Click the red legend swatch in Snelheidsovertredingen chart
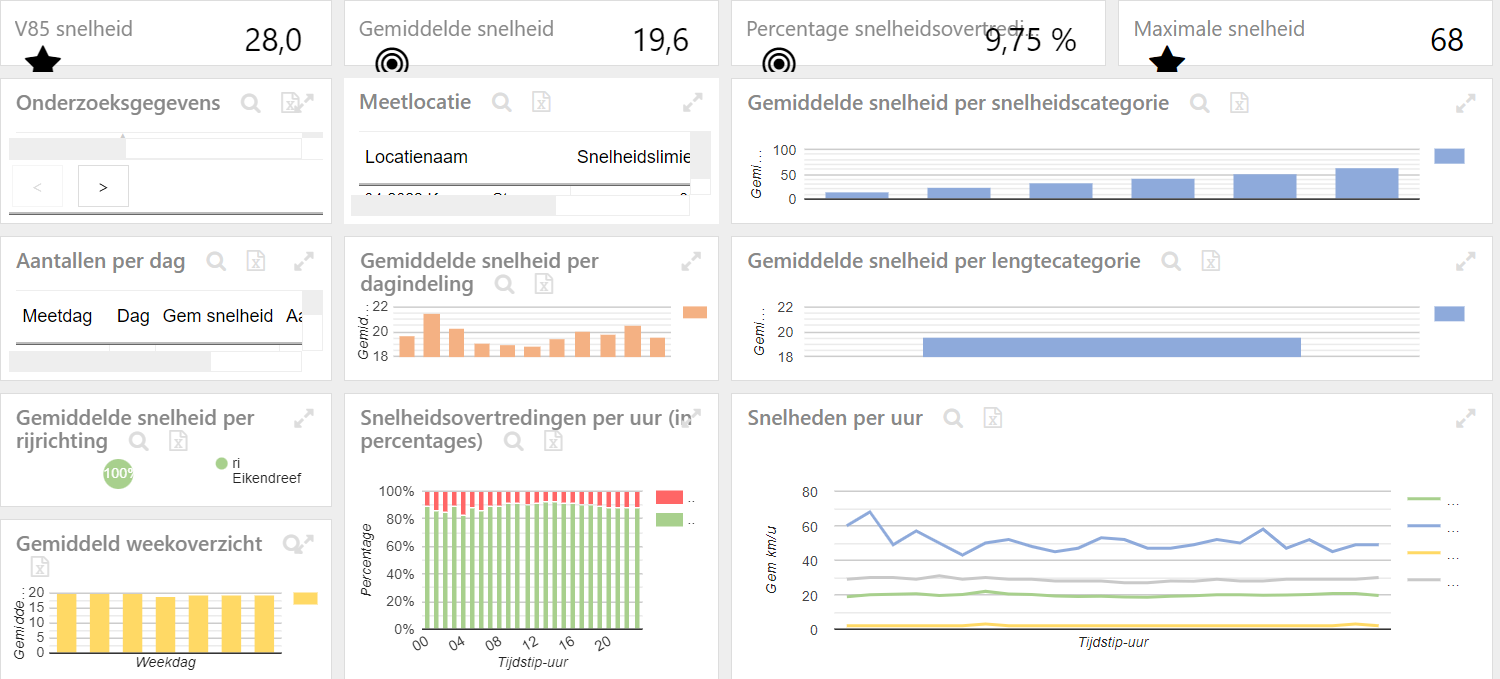Image resolution: width=1500 pixels, height=679 pixels. (x=669, y=497)
